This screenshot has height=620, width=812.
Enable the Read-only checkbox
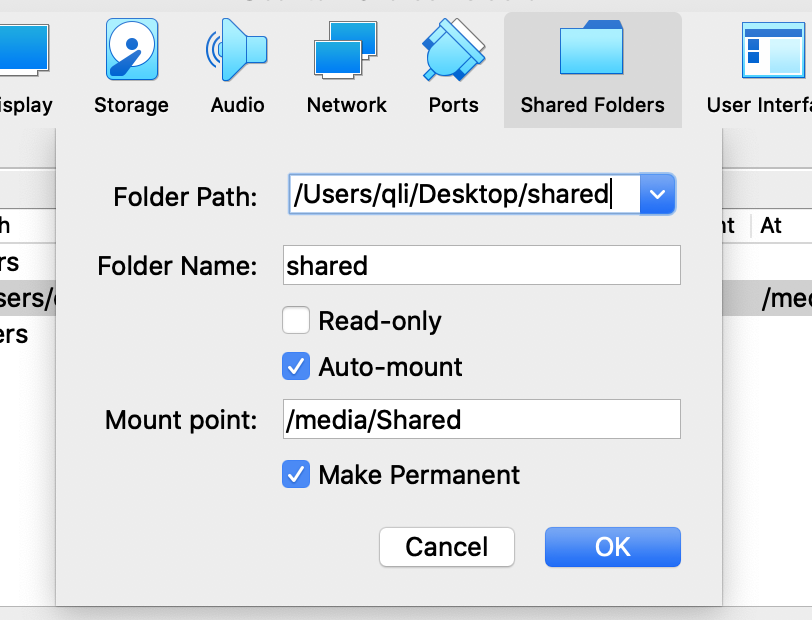click(296, 321)
